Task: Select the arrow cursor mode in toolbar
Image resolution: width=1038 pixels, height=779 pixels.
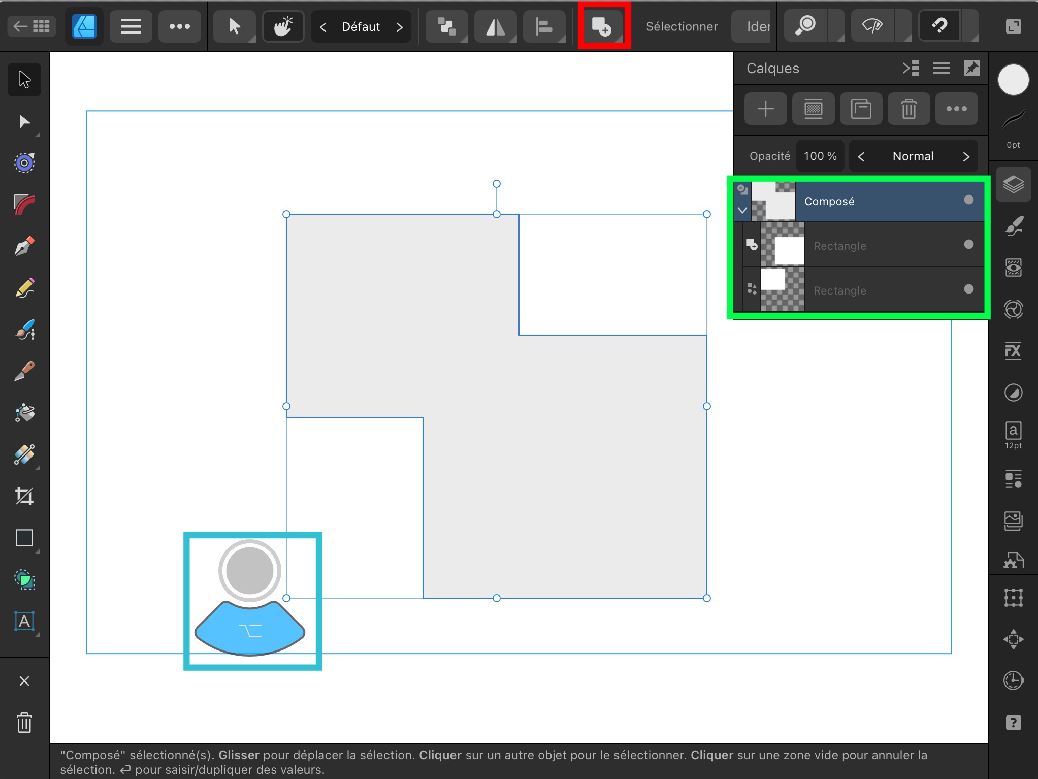Action: (x=235, y=26)
